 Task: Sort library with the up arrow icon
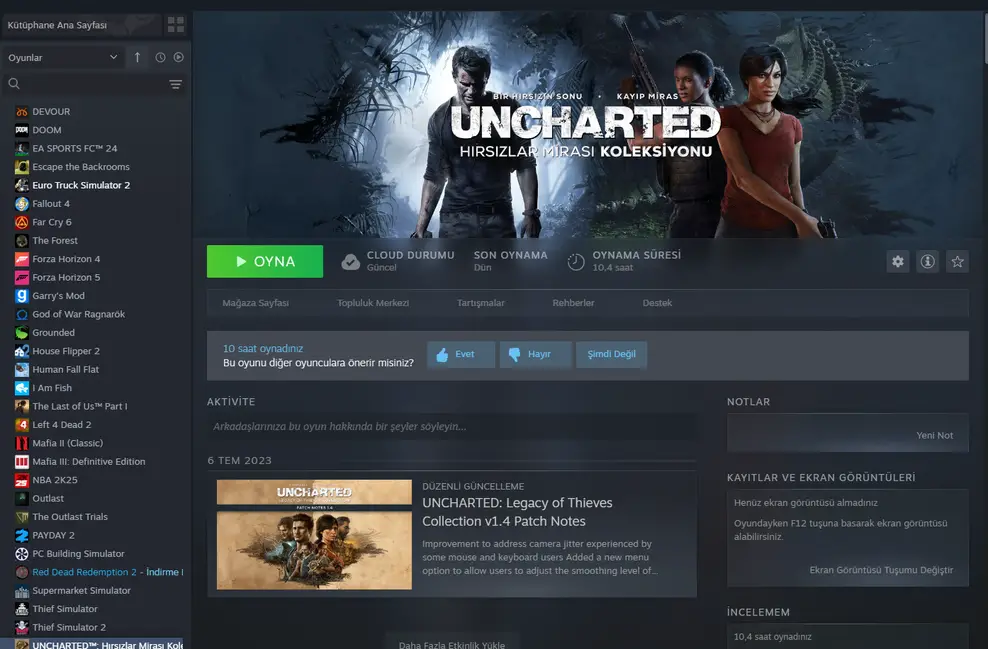[x=137, y=57]
